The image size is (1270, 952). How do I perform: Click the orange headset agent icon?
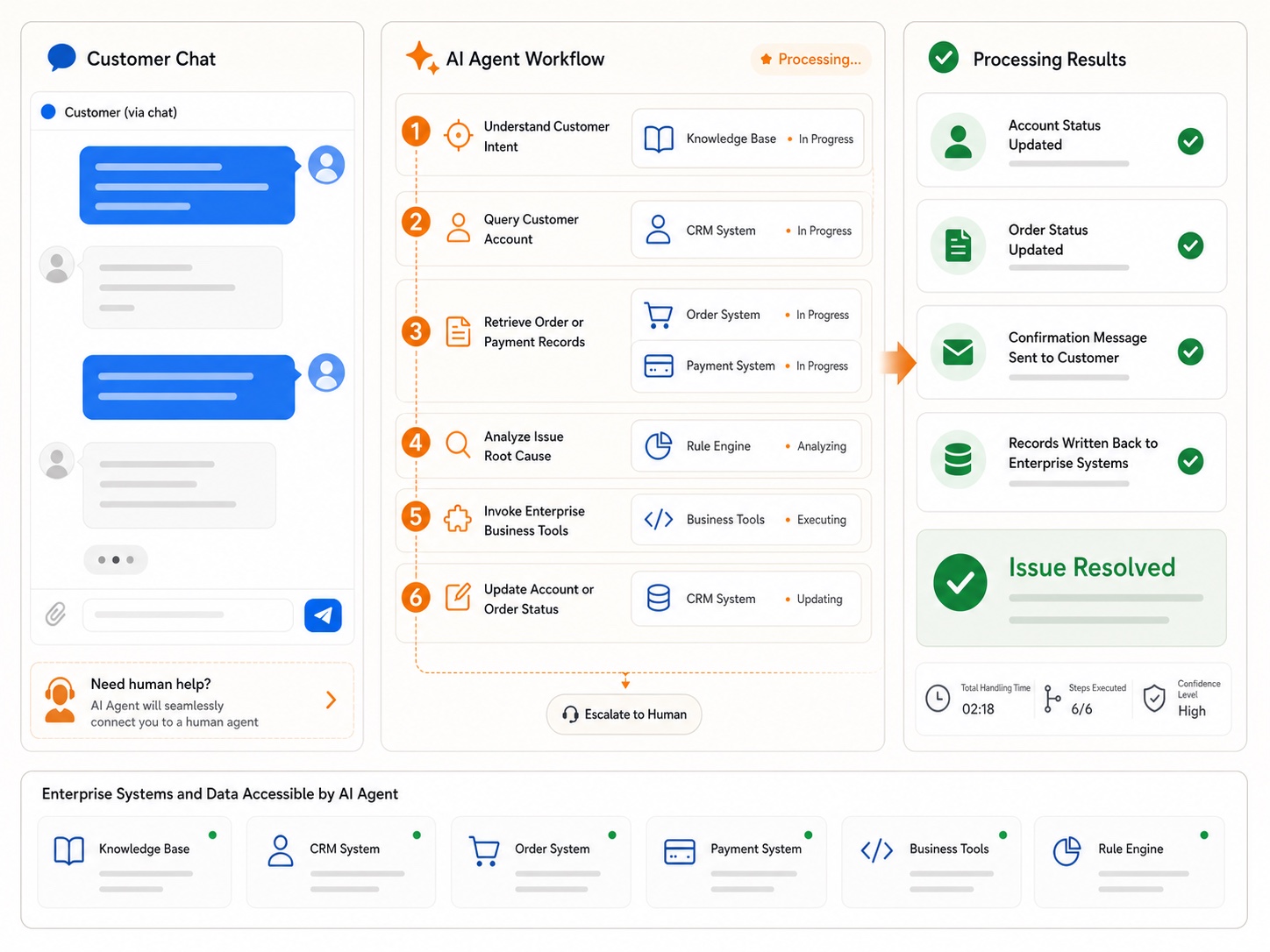pyautogui.click(x=60, y=700)
